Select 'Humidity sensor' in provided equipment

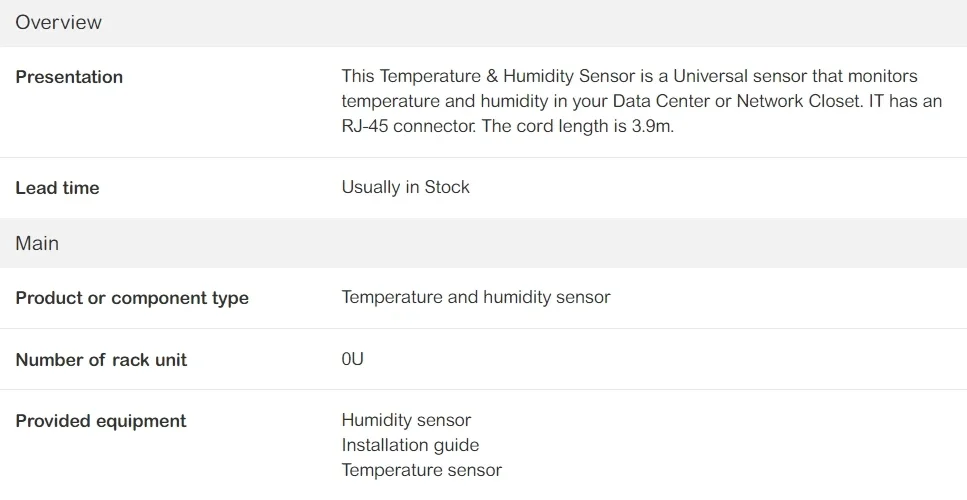(x=406, y=420)
